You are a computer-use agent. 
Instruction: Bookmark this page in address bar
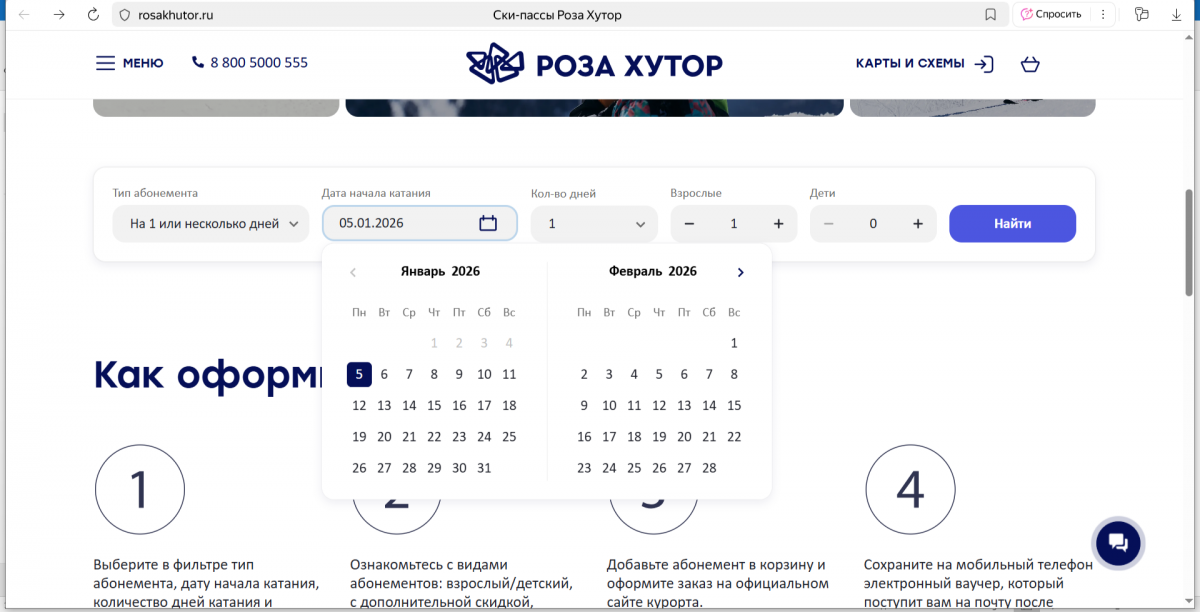(x=990, y=15)
